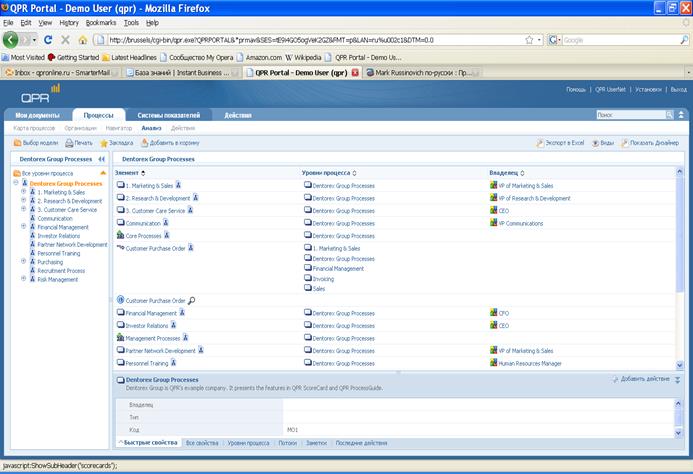Expand the Purchasing tree node
Screen dimensions: 693x474
point(24,261)
